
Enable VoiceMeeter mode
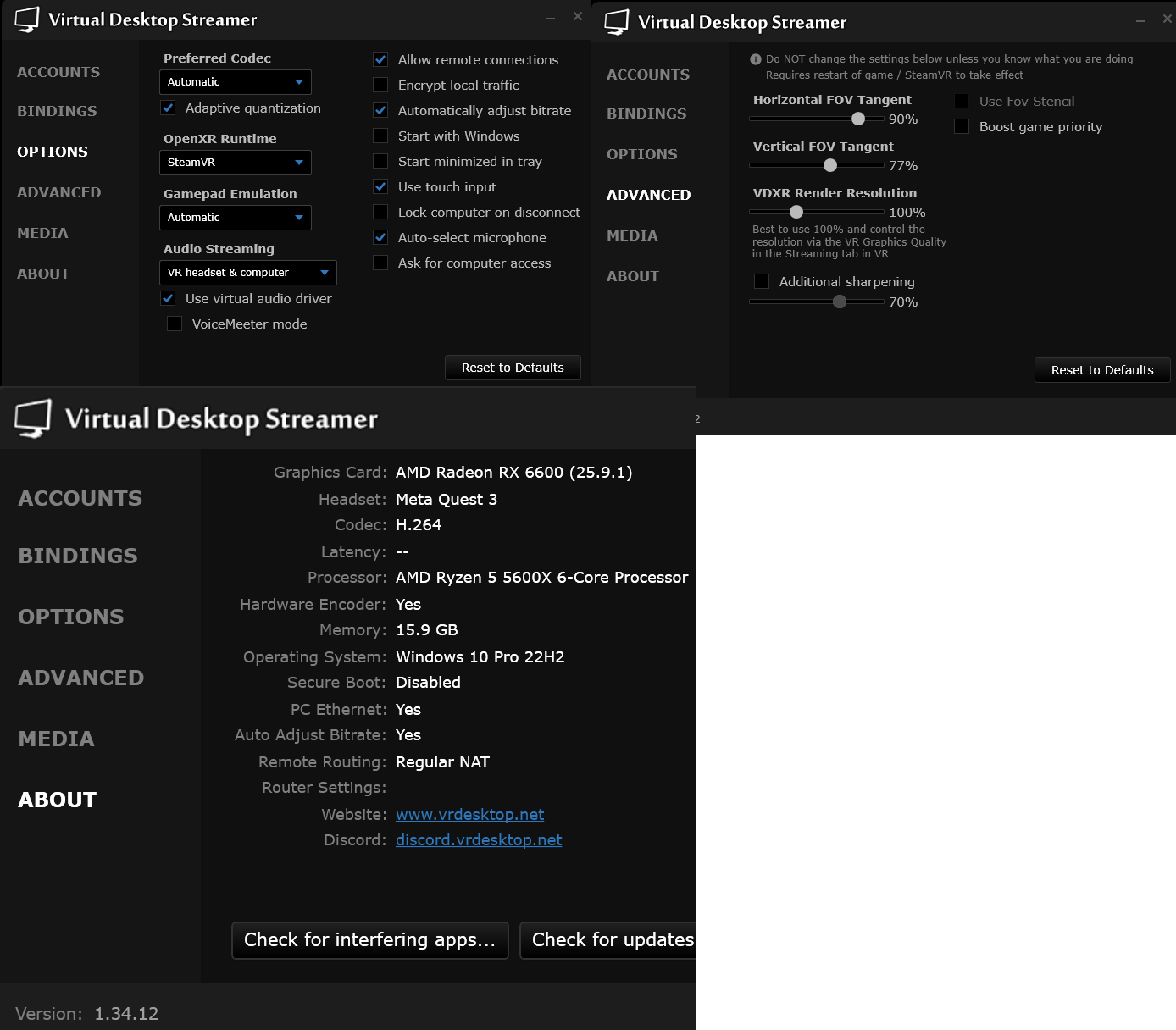(x=175, y=324)
